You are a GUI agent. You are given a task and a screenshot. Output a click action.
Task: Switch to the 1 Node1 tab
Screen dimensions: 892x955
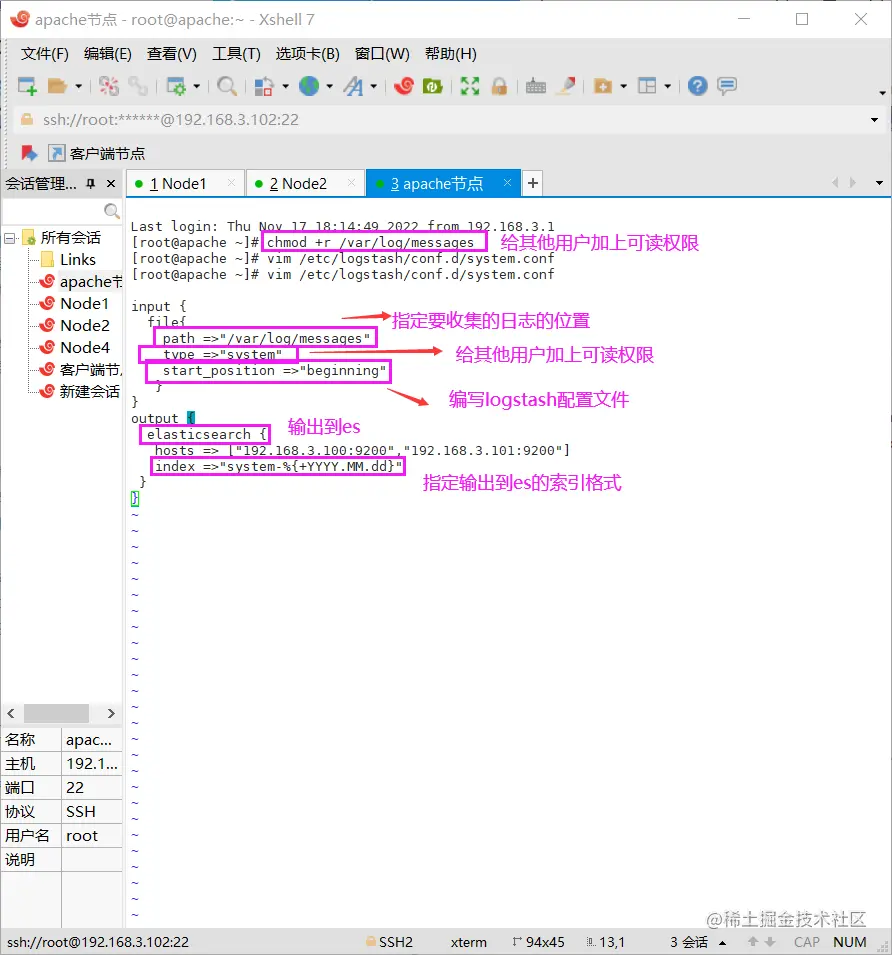pyautogui.click(x=178, y=183)
